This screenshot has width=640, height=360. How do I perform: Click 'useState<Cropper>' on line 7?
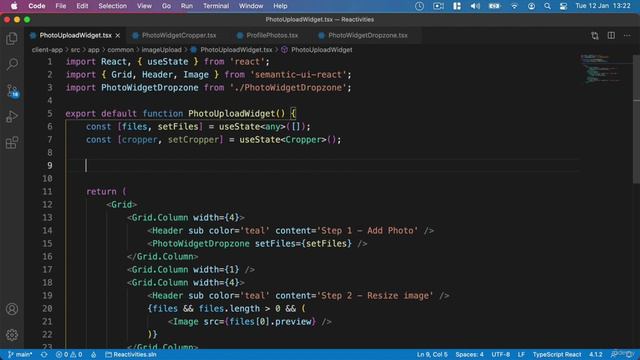tap(283, 140)
